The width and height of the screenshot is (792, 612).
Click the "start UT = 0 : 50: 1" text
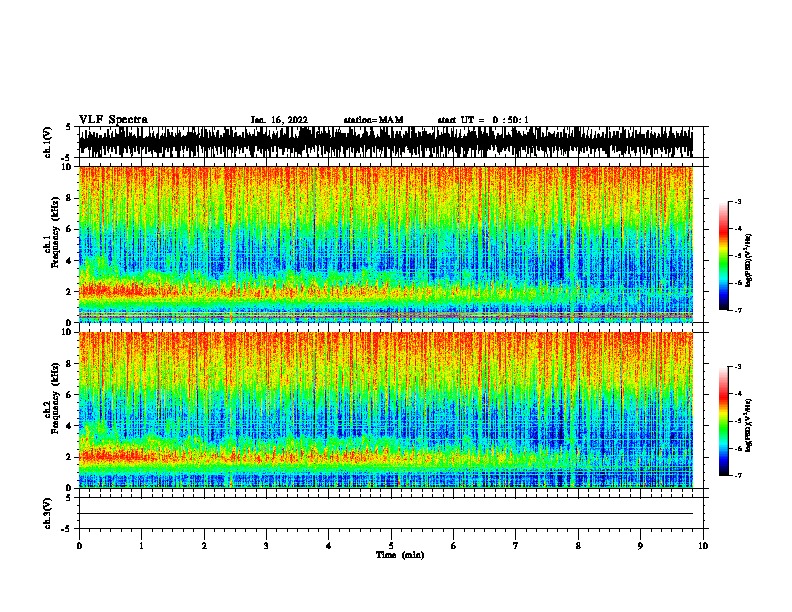483,120
